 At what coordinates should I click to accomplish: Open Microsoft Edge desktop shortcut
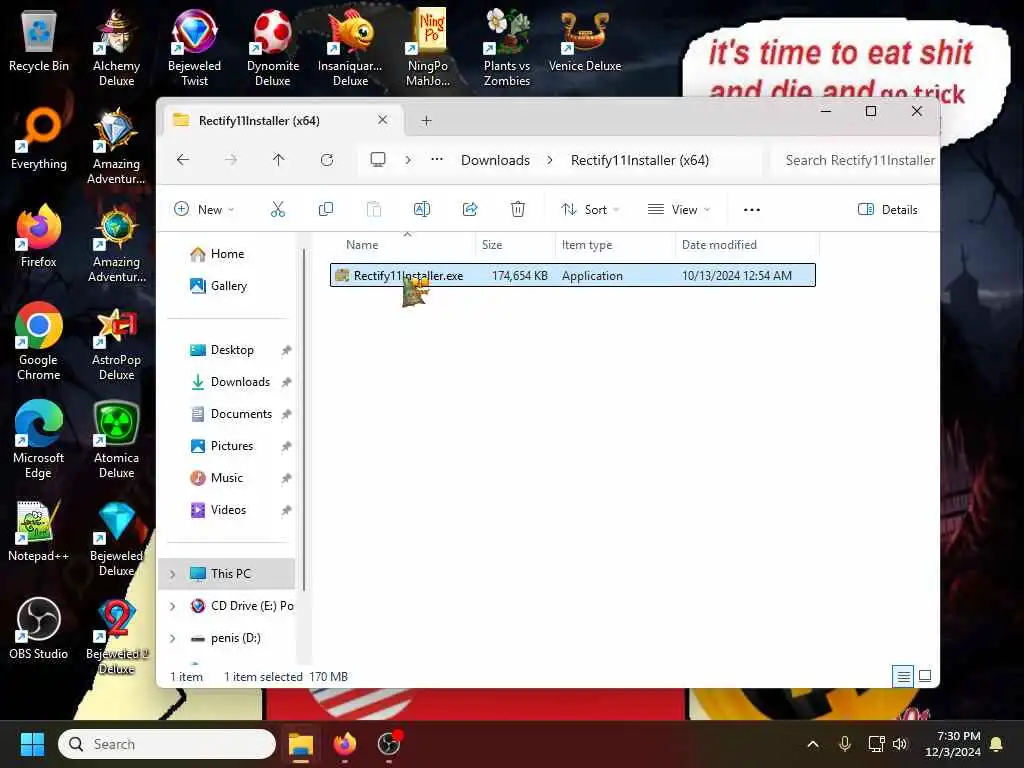(39, 440)
